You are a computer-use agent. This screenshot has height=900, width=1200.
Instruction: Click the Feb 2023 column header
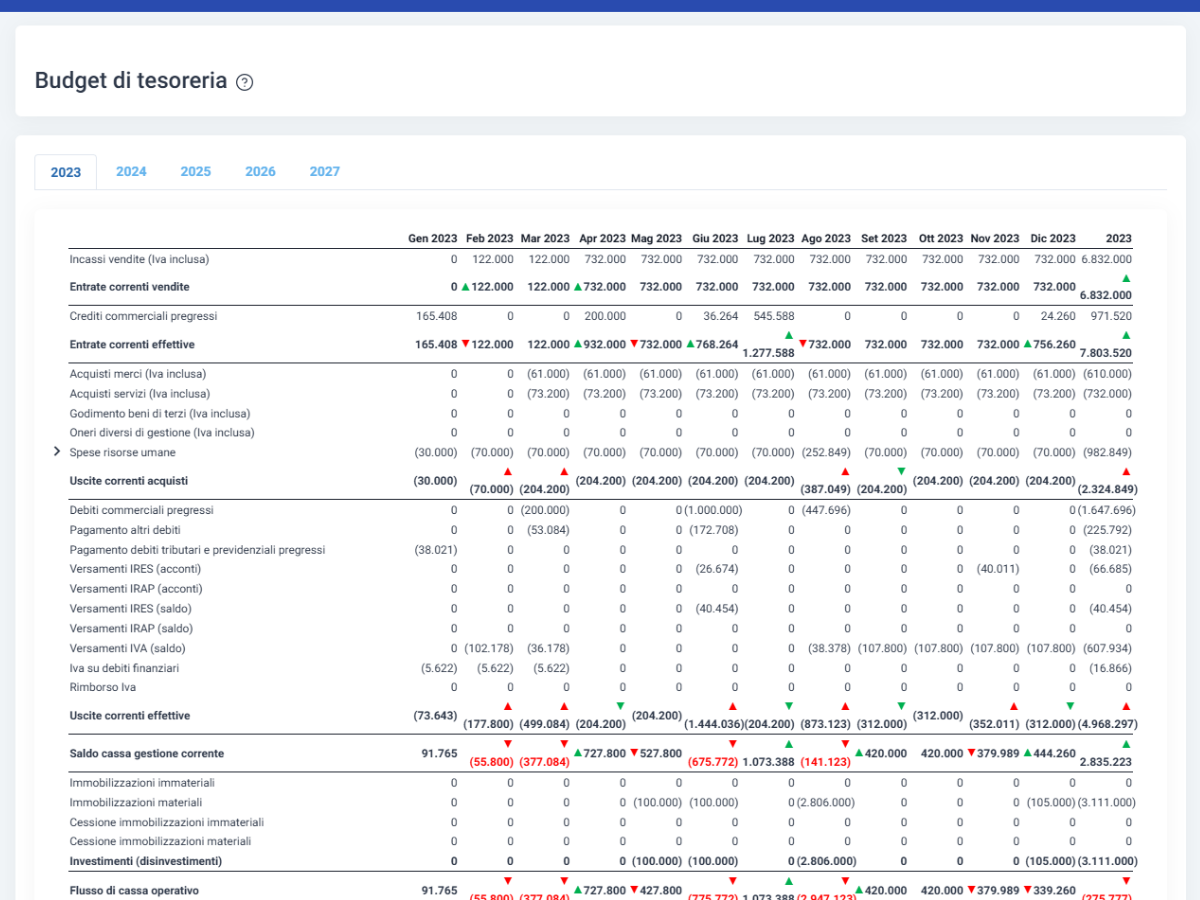point(489,239)
